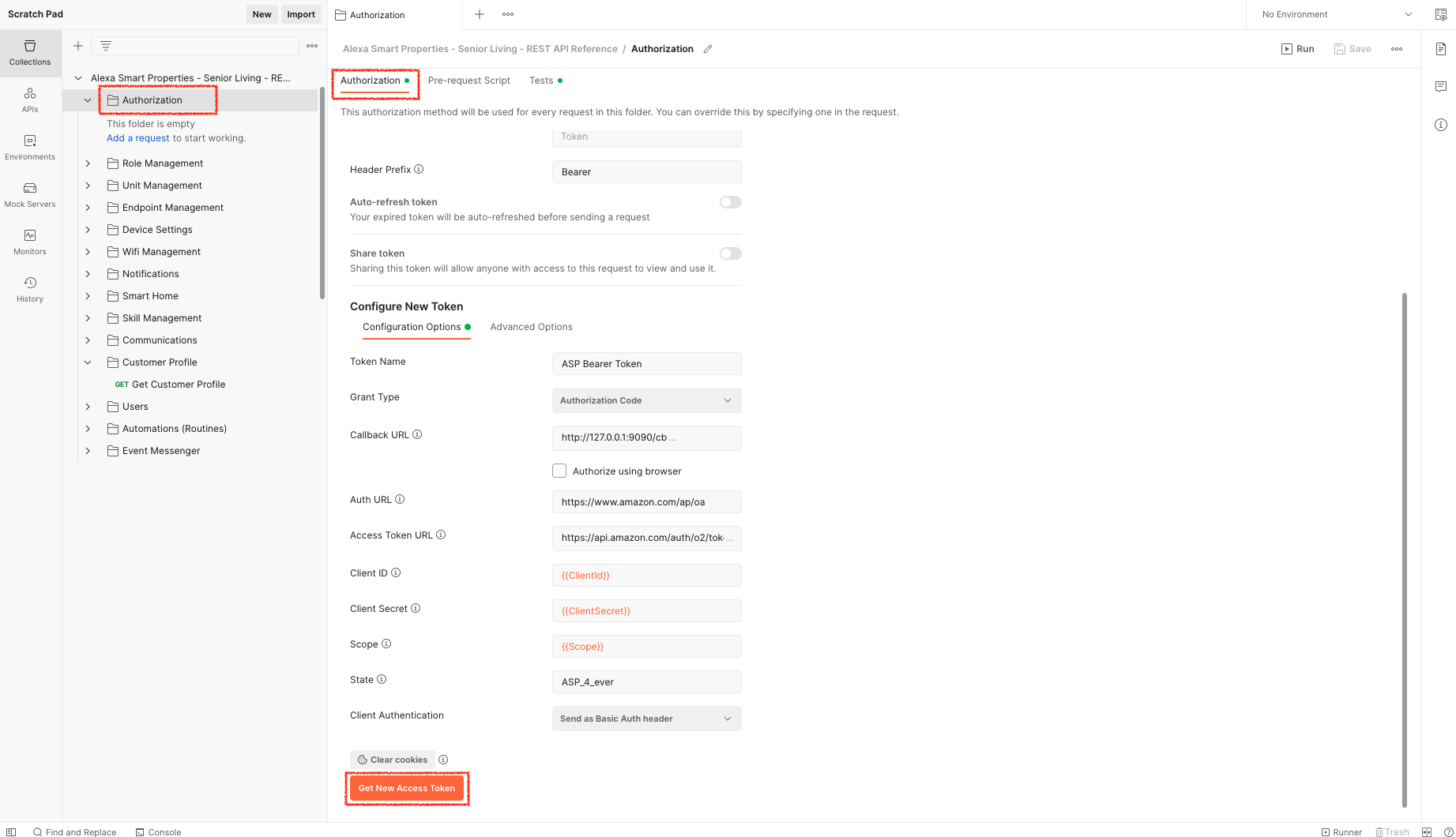Create a new collection with plus icon
The width and height of the screenshot is (1456, 837).
[x=78, y=46]
